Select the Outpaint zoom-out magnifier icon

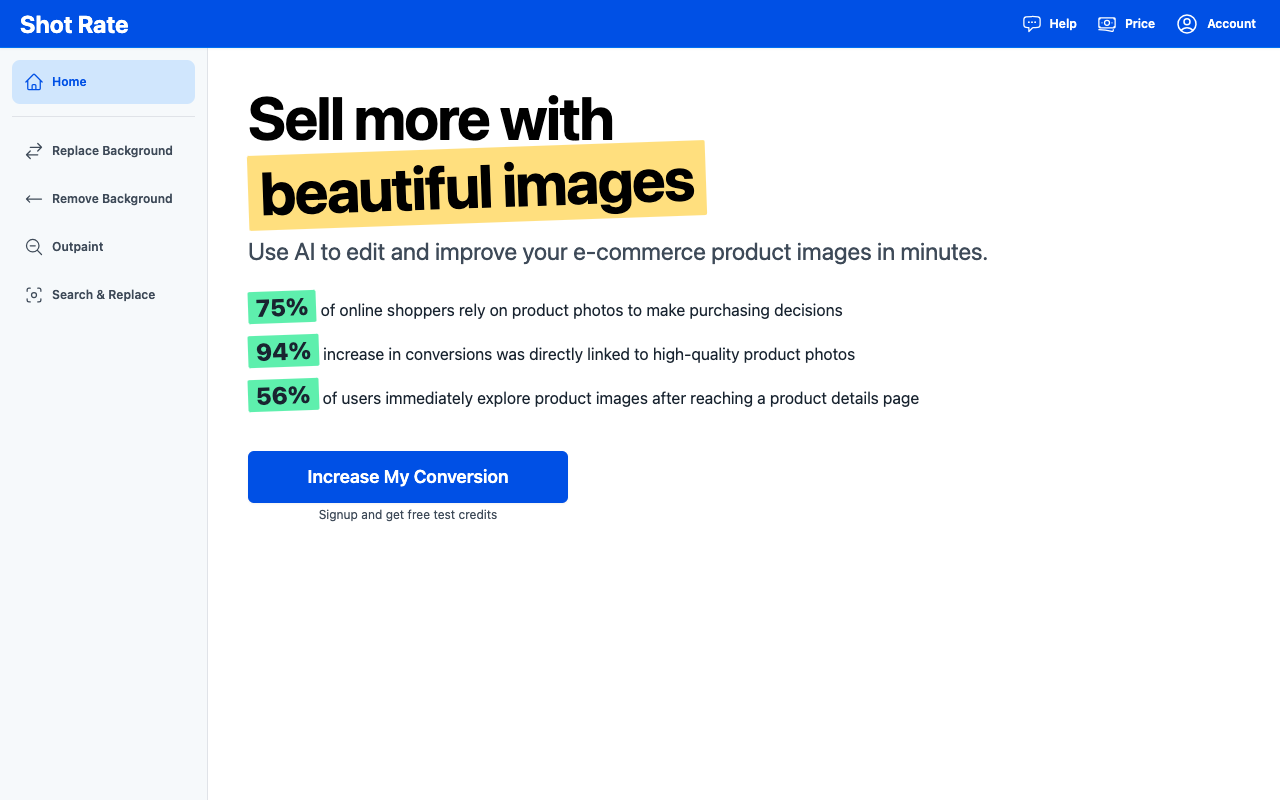click(34, 247)
